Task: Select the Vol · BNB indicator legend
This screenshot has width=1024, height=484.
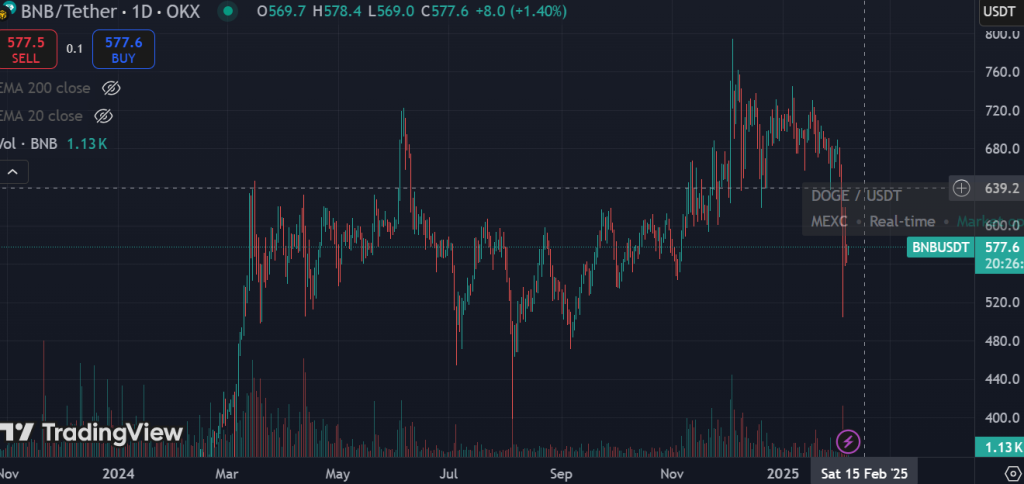Action: 28,144
